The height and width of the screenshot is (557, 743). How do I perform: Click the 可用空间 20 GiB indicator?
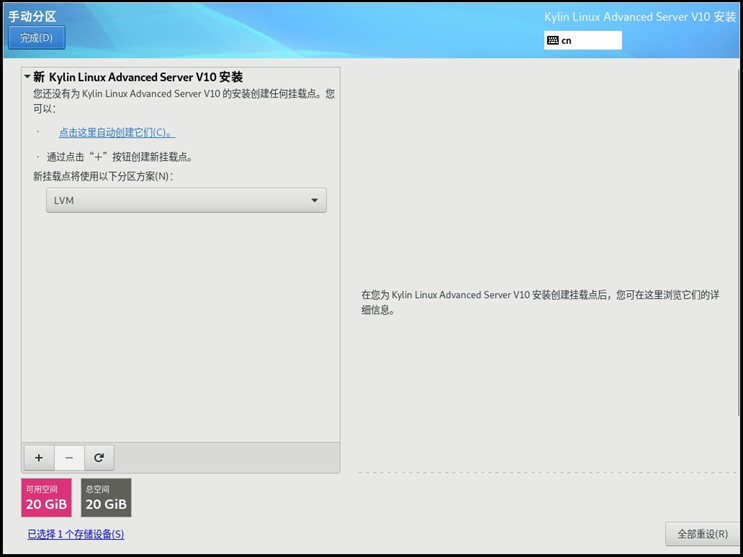tap(46, 497)
